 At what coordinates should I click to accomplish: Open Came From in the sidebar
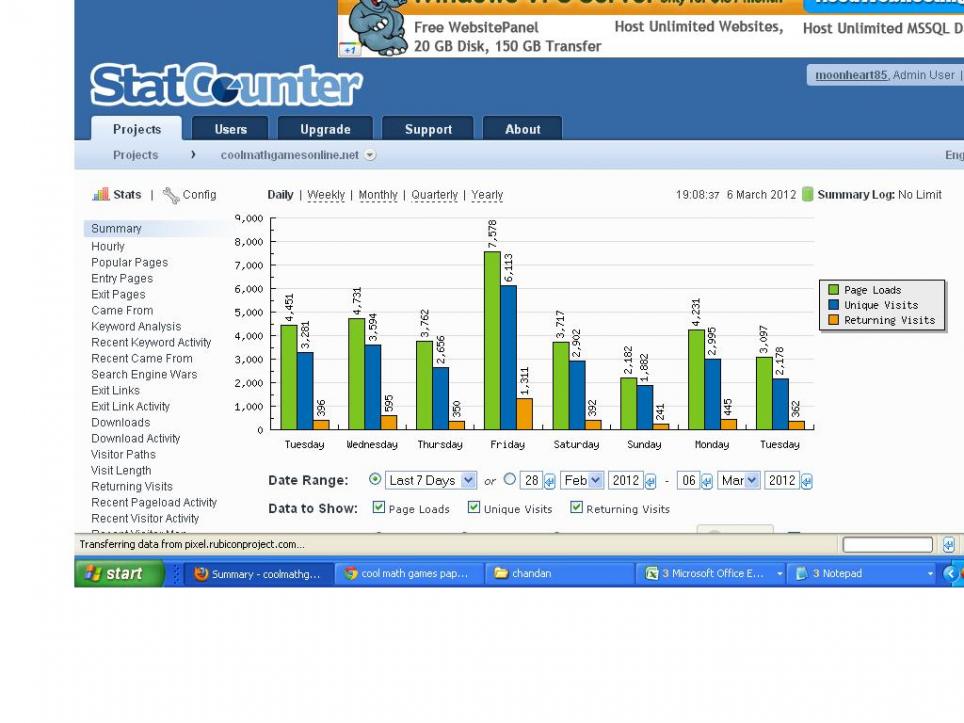pos(122,310)
